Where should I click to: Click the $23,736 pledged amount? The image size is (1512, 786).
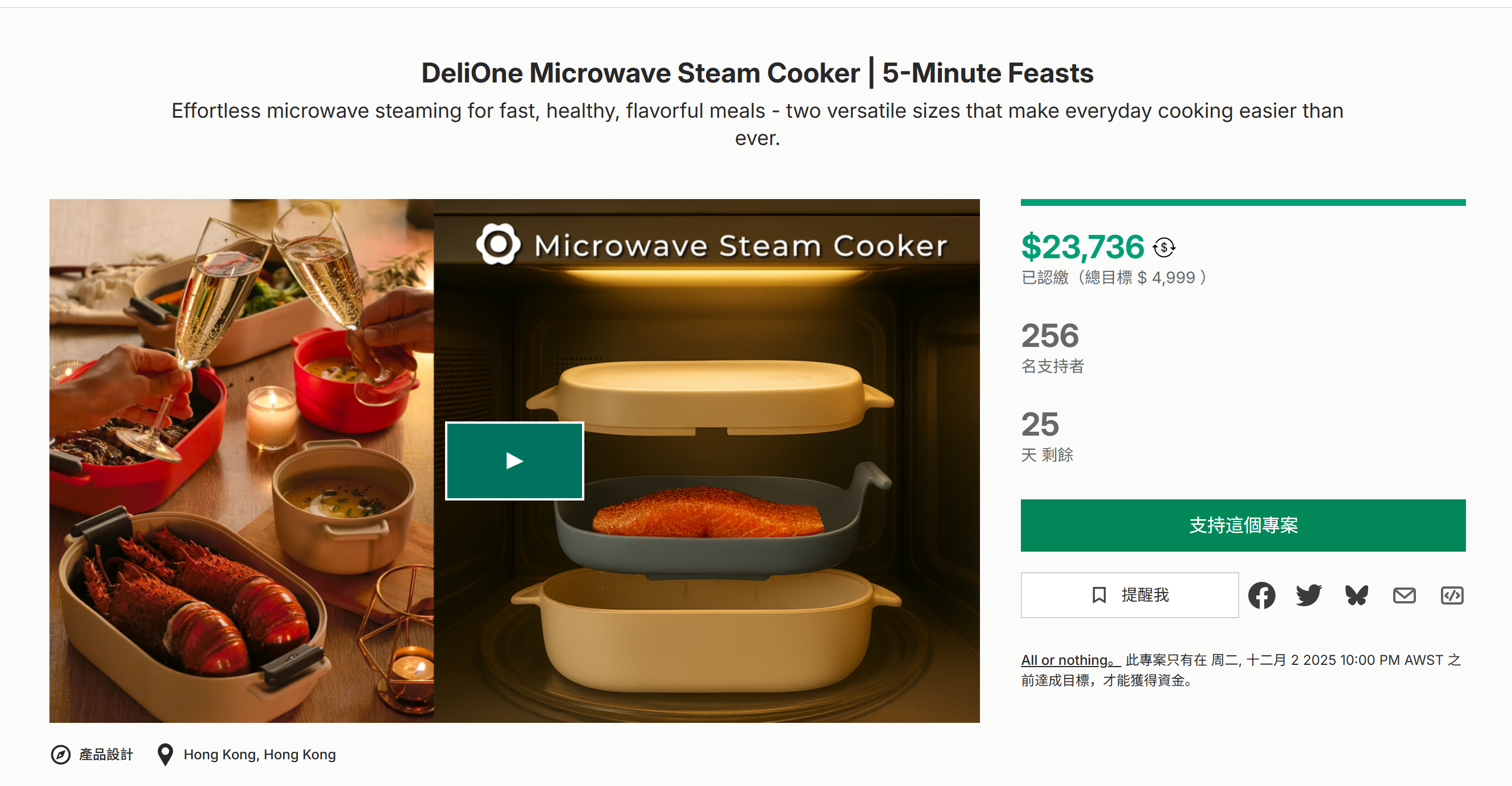click(x=1082, y=247)
